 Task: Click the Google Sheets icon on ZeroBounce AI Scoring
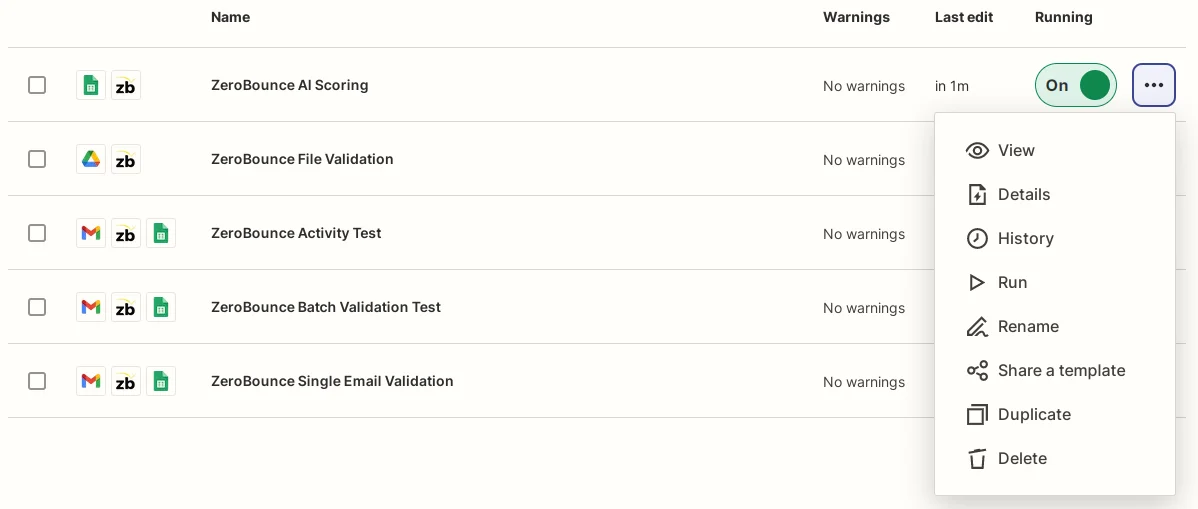point(91,86)
